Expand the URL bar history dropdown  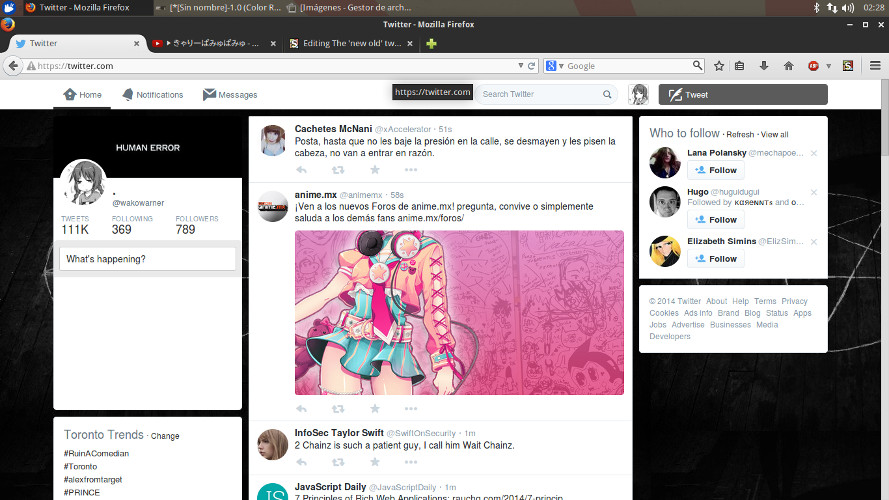[x=520, y=66]
